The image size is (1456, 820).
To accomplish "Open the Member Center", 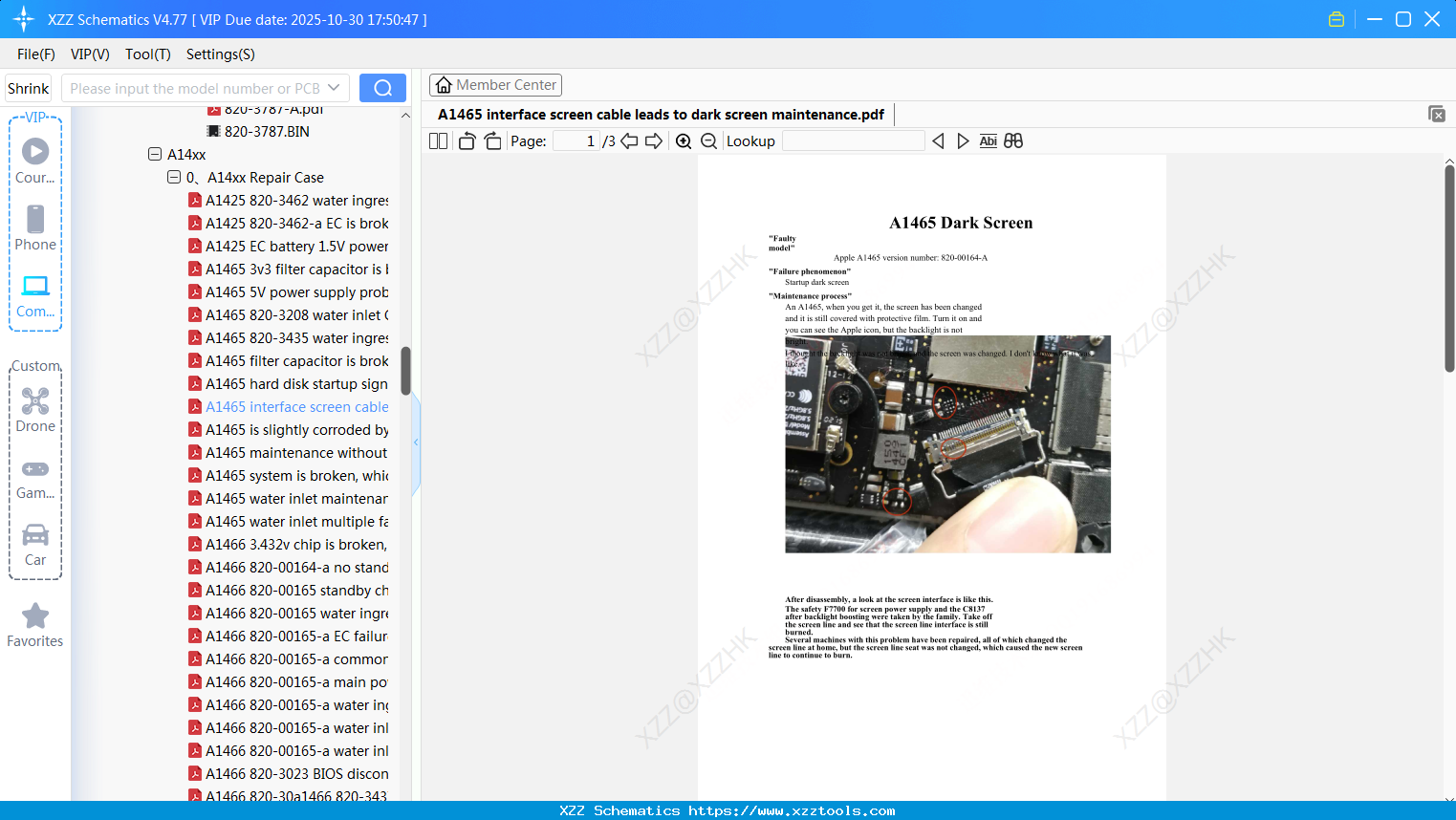I will coord(495,85).
